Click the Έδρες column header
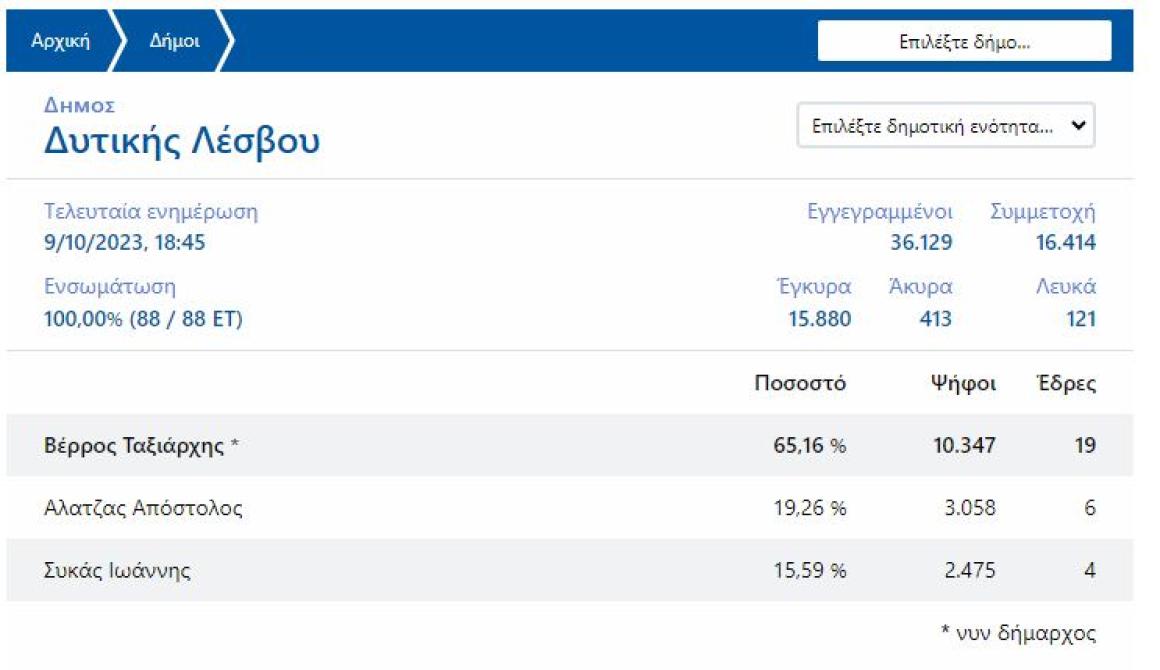 (x=1066, y=384)
